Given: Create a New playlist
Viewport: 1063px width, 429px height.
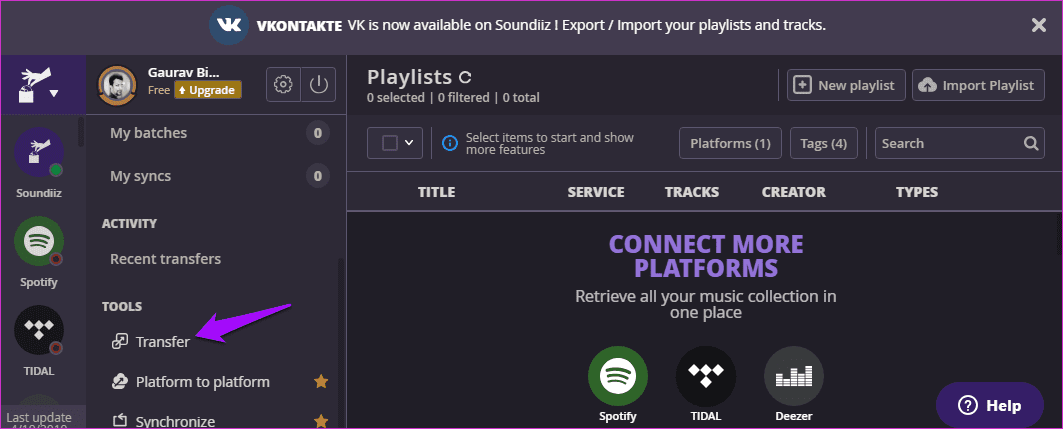Looking at the screenshot, I should click(846, 85).
